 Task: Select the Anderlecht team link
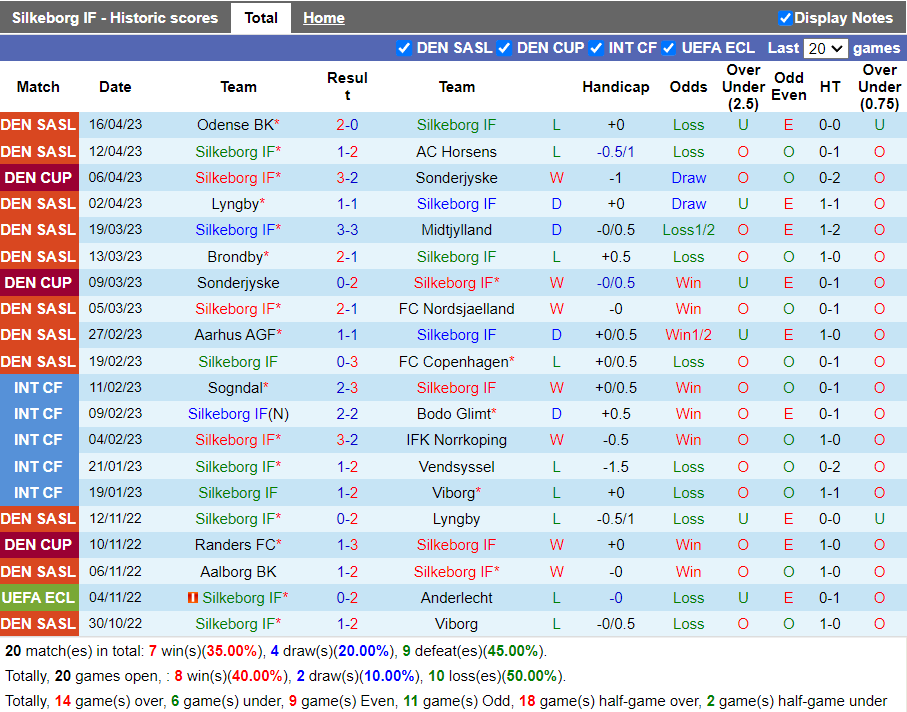coord(456,598)
